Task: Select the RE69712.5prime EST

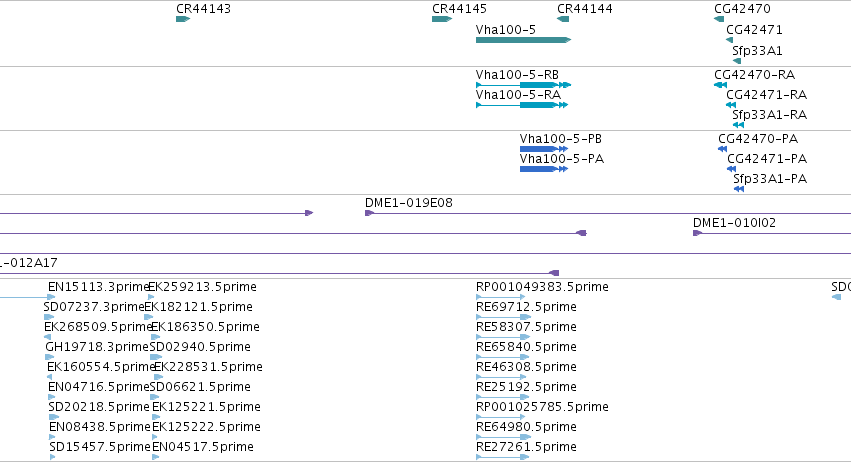Action: tap(504, 317)
